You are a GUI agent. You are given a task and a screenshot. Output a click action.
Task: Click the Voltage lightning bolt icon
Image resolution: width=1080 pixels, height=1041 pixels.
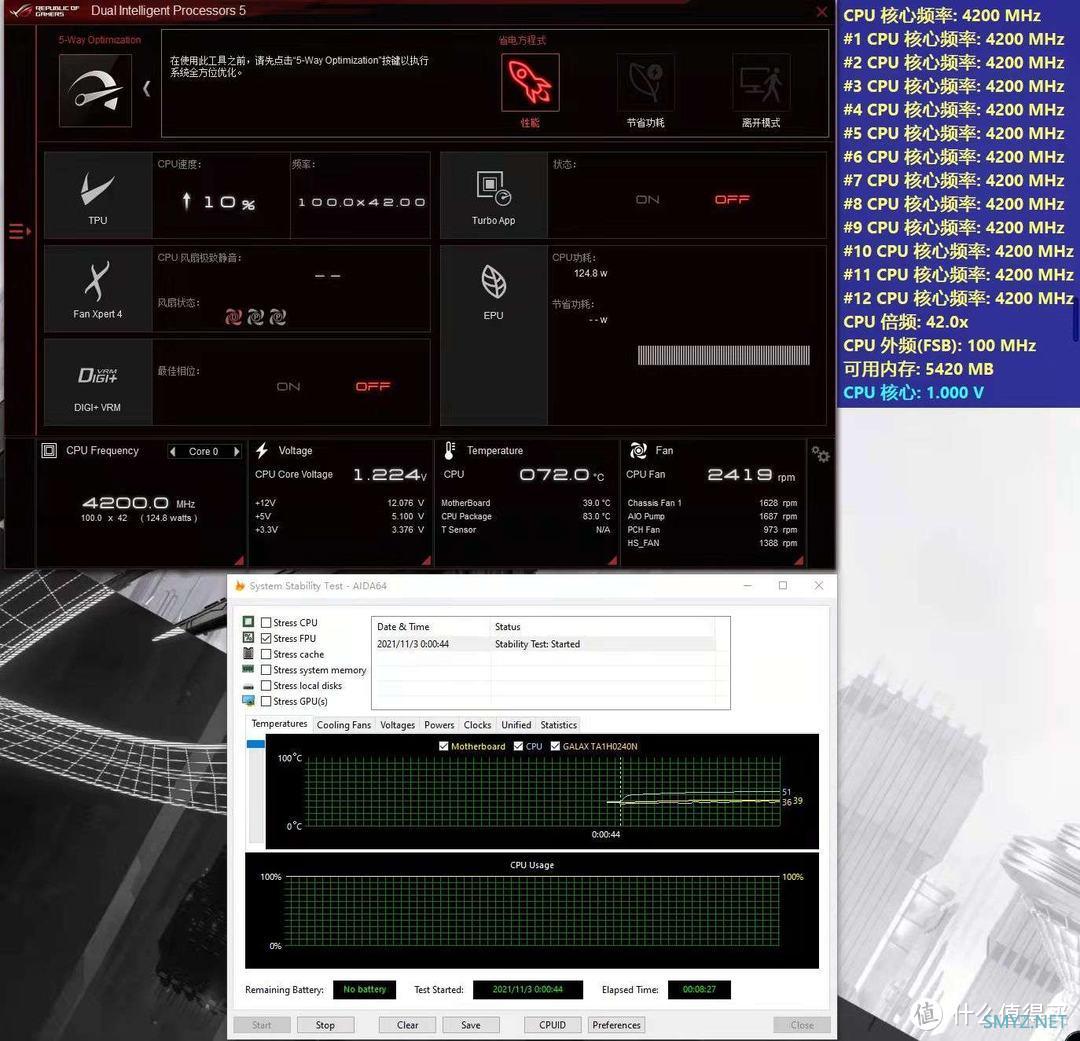tap(262, 451)
